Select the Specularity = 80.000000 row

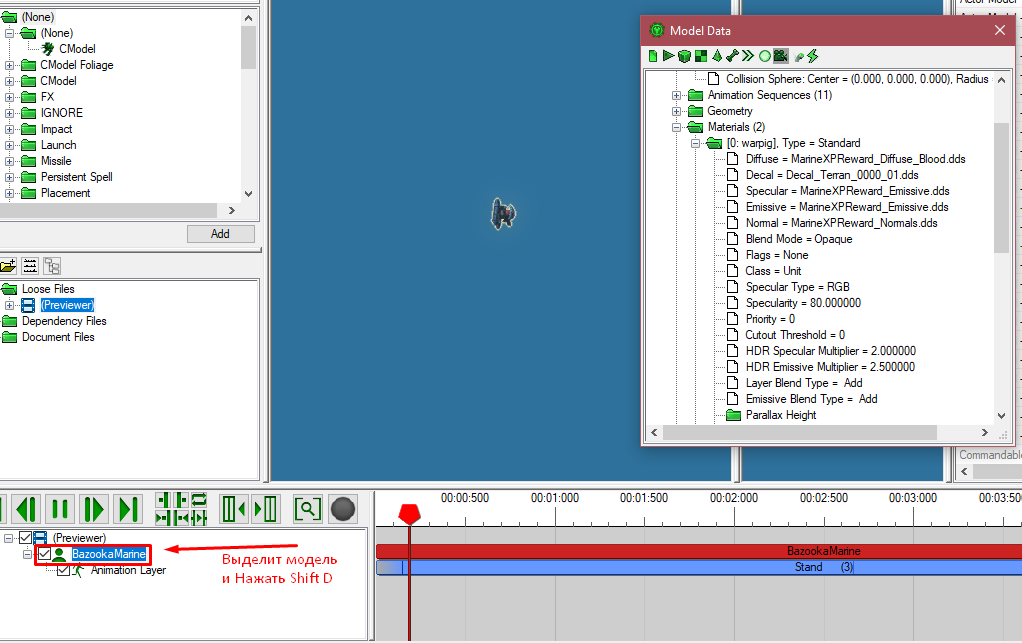click(x=803, y=303)
